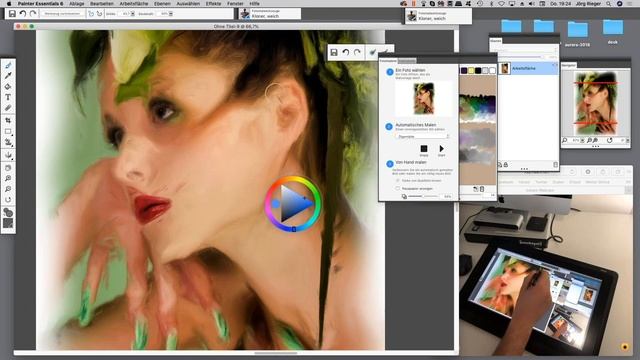The width and height of the screenshot is (640, 360).
Task: Open the Painter Essentials 6 app menu
Action: pos(40,3)
